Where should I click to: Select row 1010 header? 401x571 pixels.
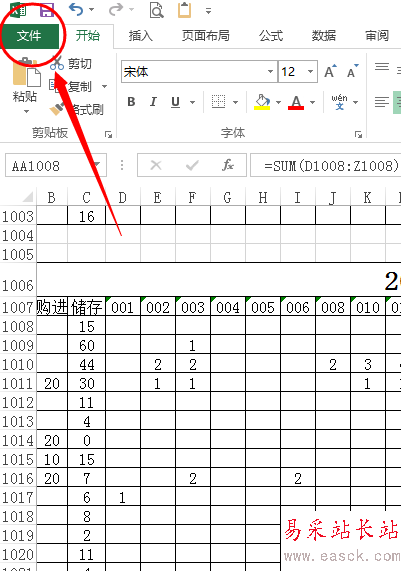pyautogui.click(x=18, y=364)
